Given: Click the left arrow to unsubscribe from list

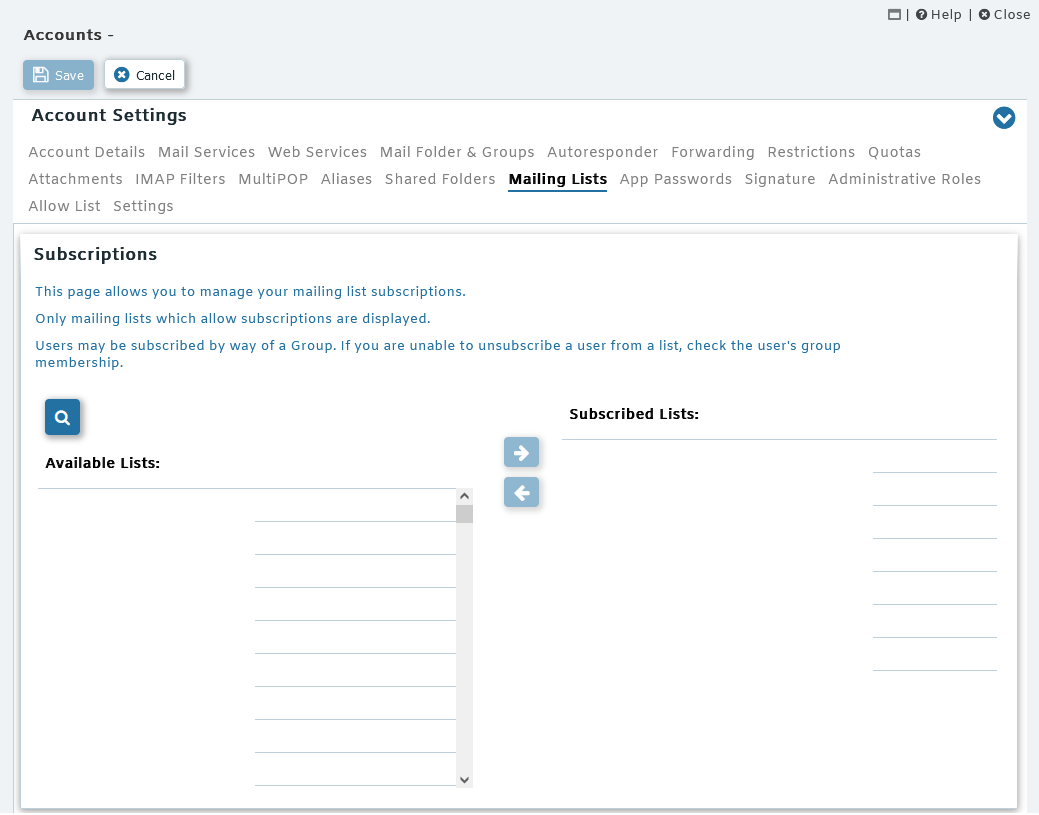Looking at the screenshot, I should 521,492.
